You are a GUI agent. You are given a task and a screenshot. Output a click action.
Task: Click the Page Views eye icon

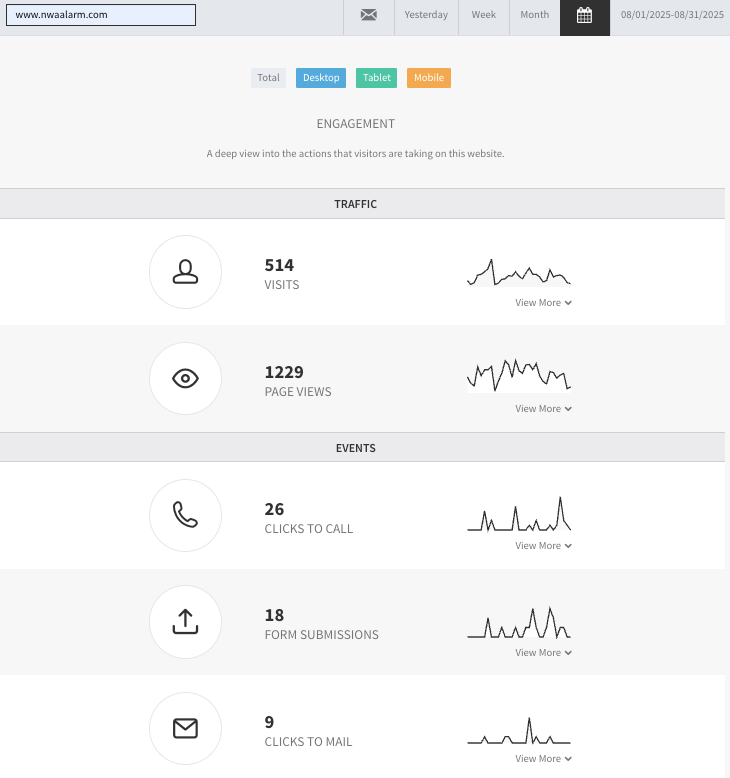(186, 379)
